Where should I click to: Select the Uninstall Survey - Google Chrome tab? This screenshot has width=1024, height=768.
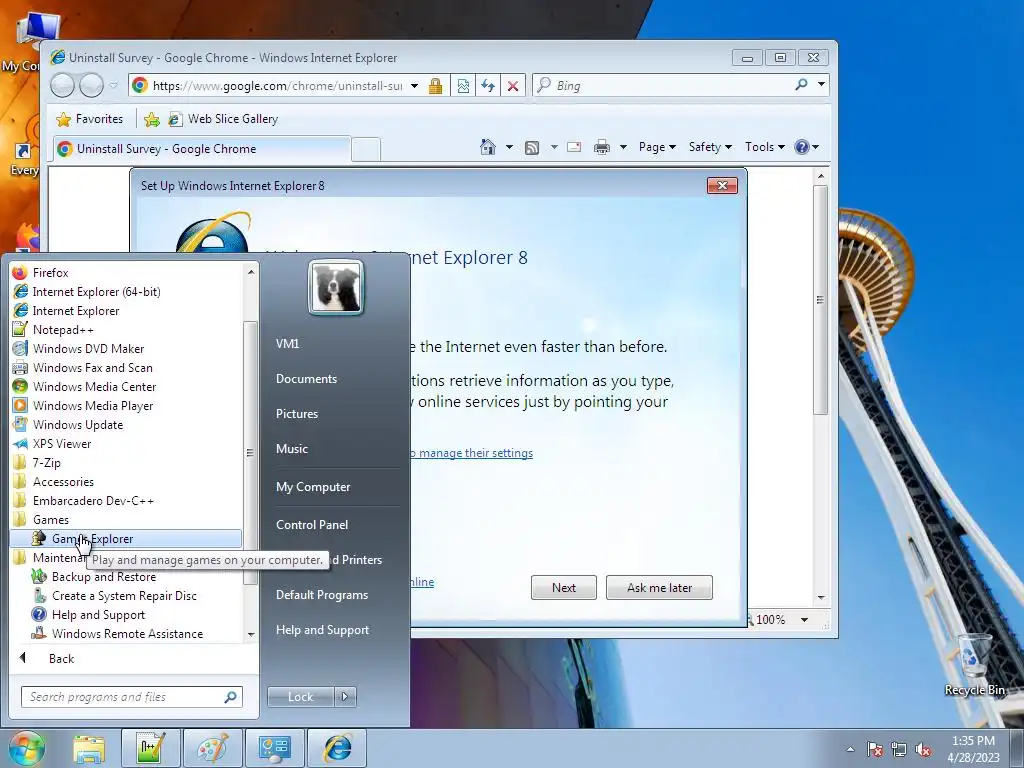pyautogui.click(x=201, y=149)
